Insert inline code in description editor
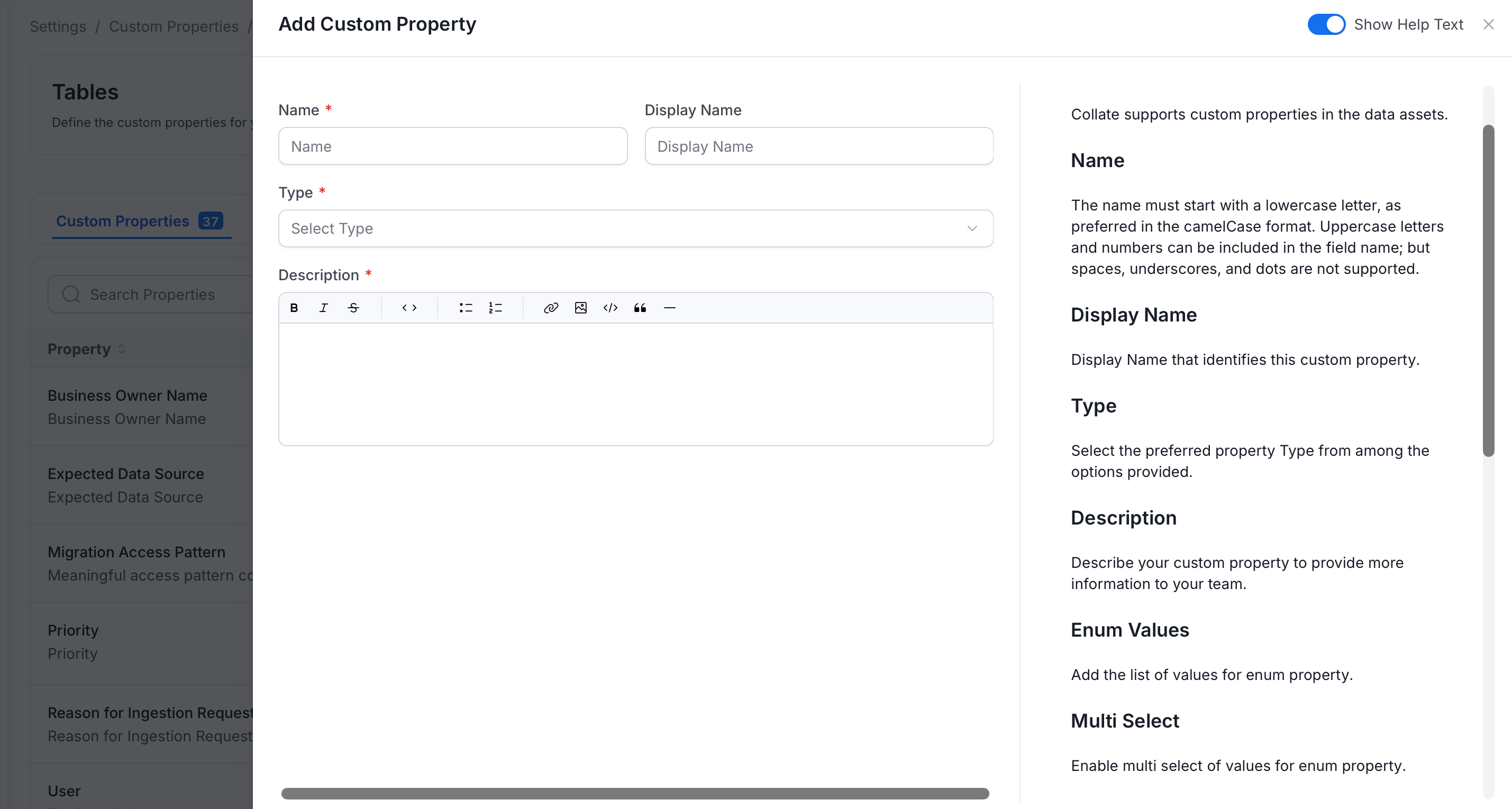Screen dimensions: 1512x809 [409, 308]
